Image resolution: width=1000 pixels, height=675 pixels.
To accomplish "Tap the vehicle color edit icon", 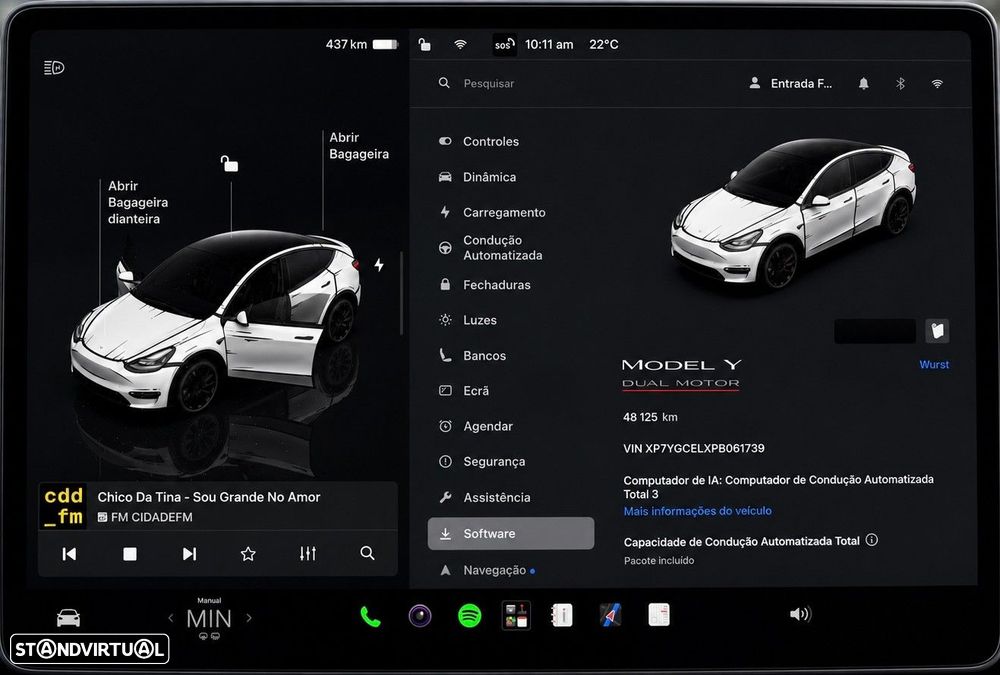I will tap(937, 331).
